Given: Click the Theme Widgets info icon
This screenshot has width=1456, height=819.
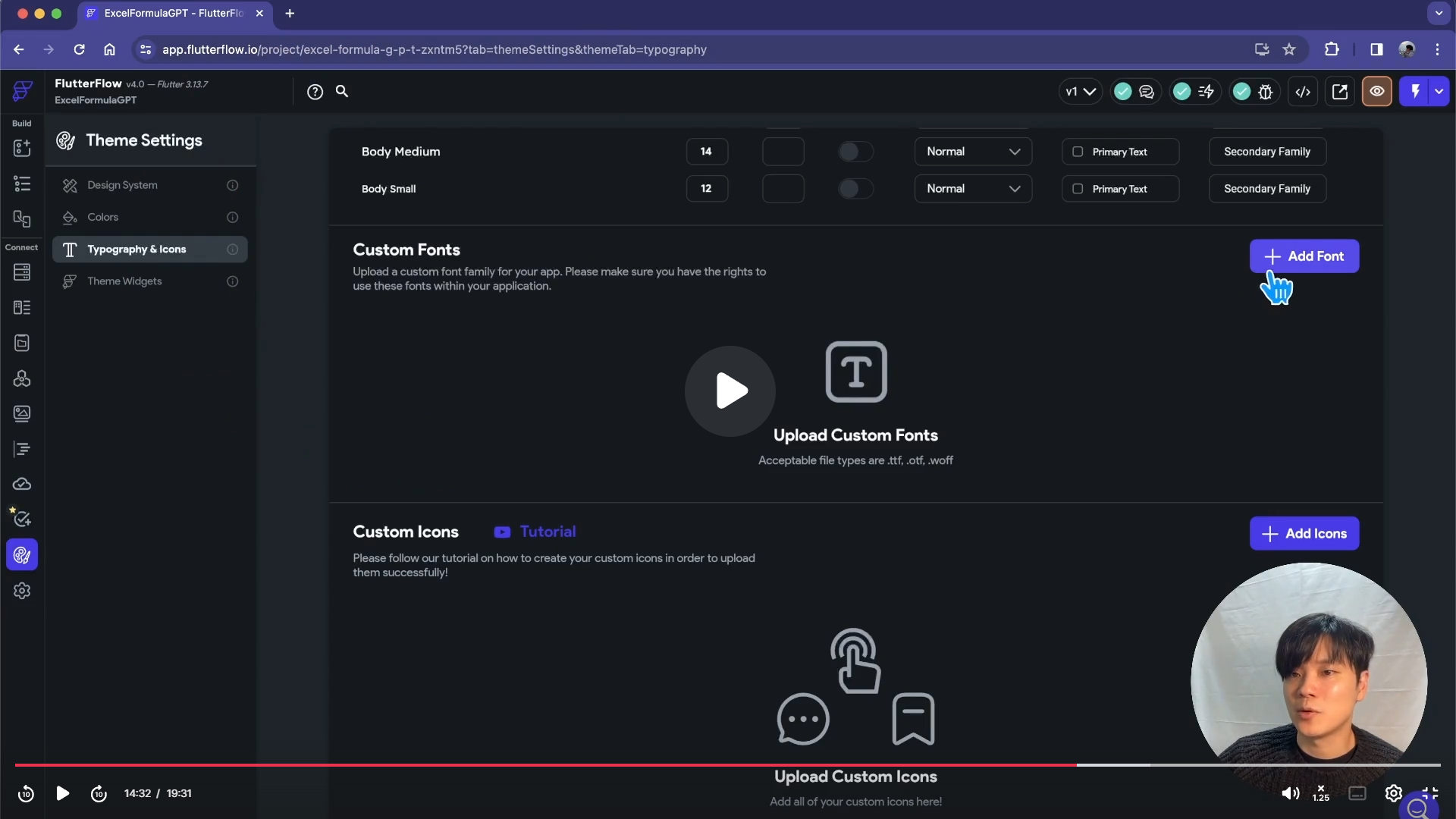Looking at the screenshot, I should click(x=233, y=281).
